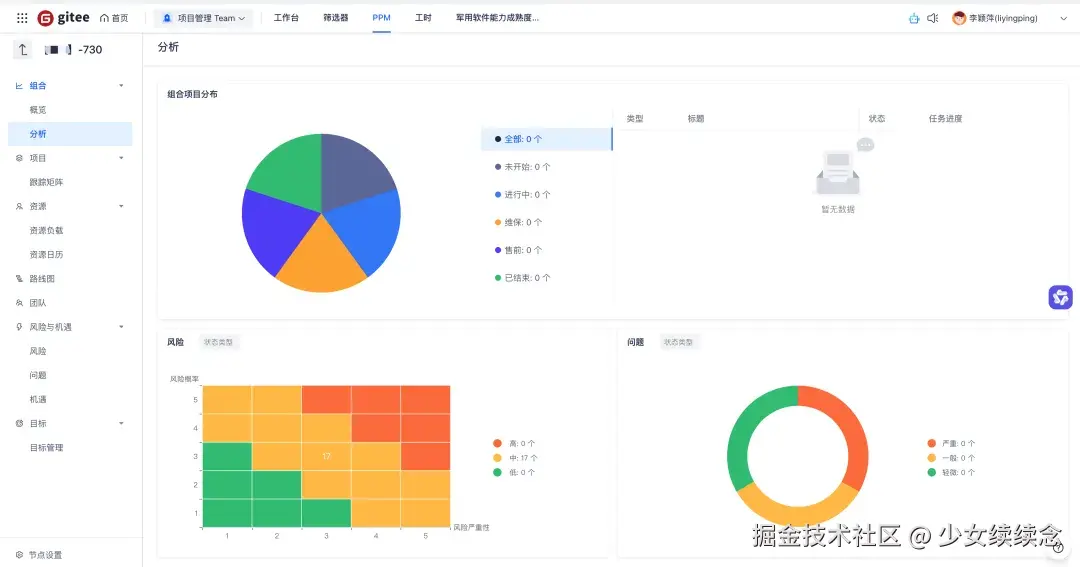Image resolution: width=1080 pixels, height=567 pixels.
Task: Open the 状态类型 dropdown in 风险 panel
Action: pos(218,342)
